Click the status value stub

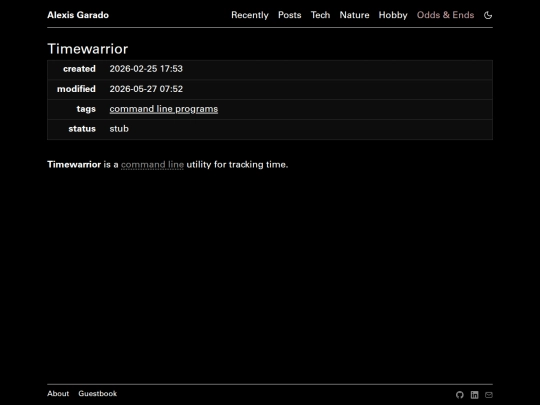[x=119, y=129]
